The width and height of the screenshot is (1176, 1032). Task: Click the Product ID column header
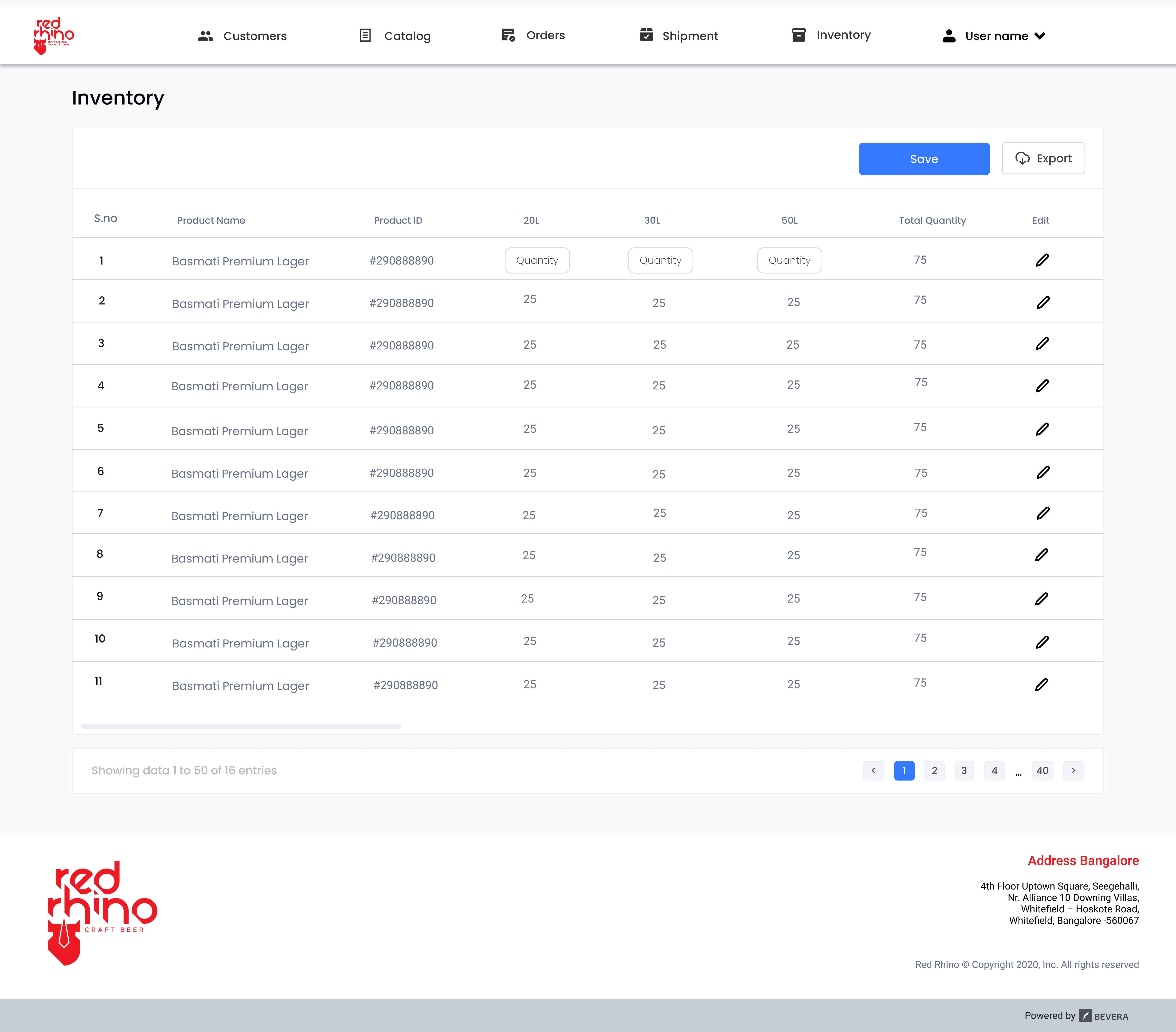pos(398,220)
